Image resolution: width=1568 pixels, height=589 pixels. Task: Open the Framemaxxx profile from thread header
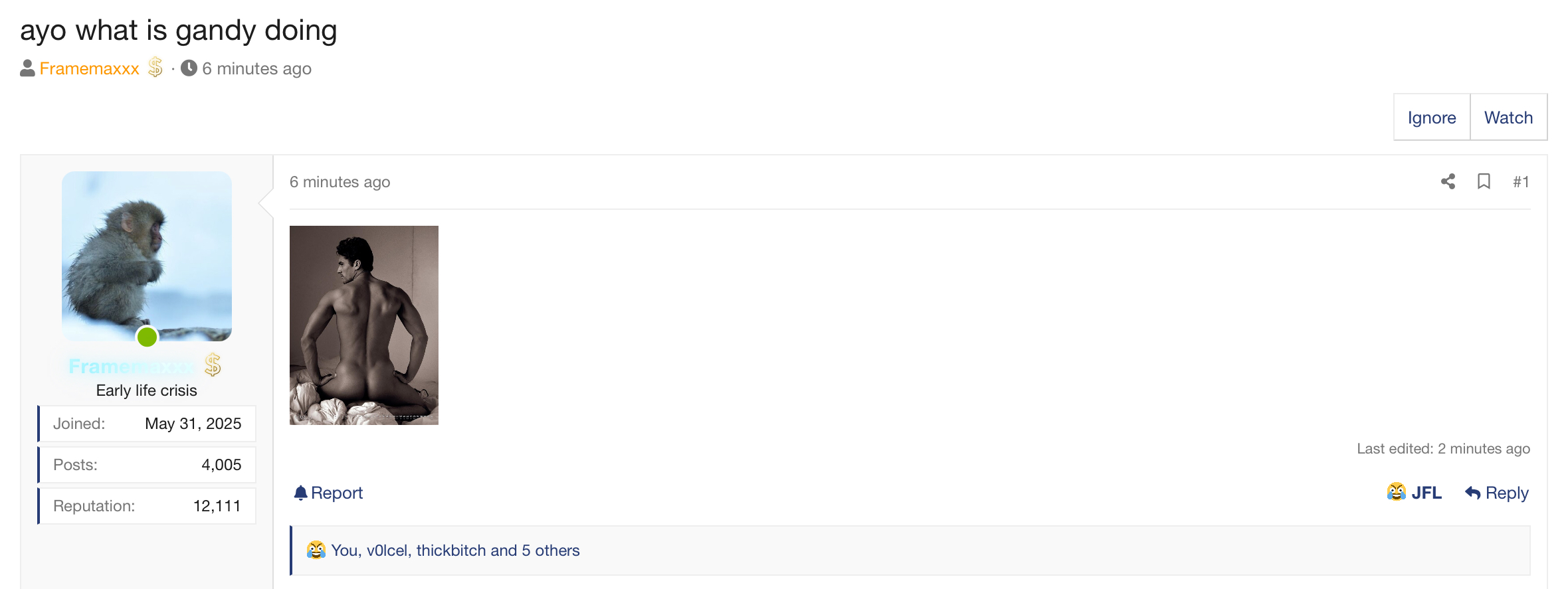coord(89,68)
